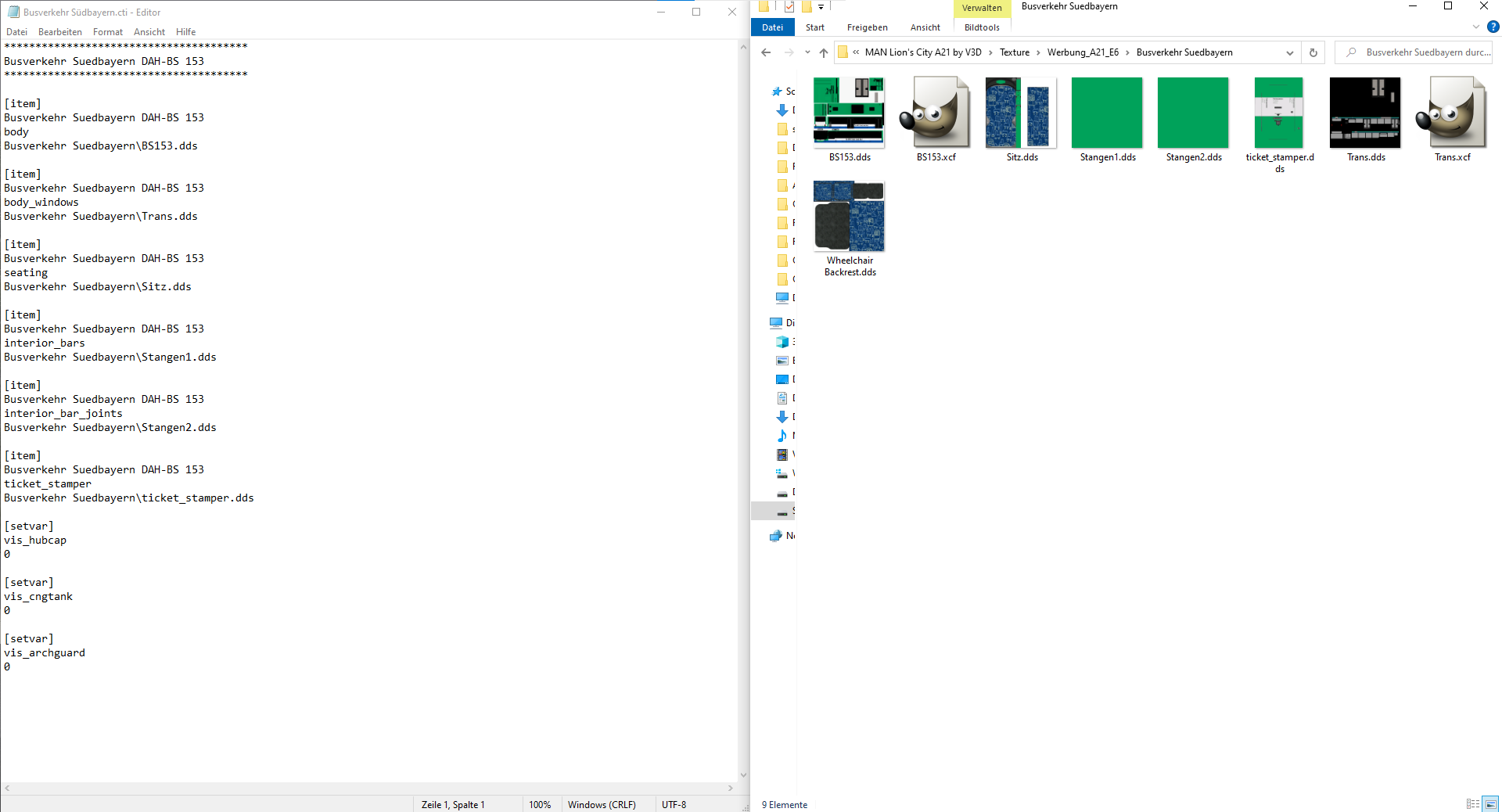Screen dimensions: 1502x812
Task: Select the Trans.xcf GIMP file icon
Action: click(x=1451, y=113)
